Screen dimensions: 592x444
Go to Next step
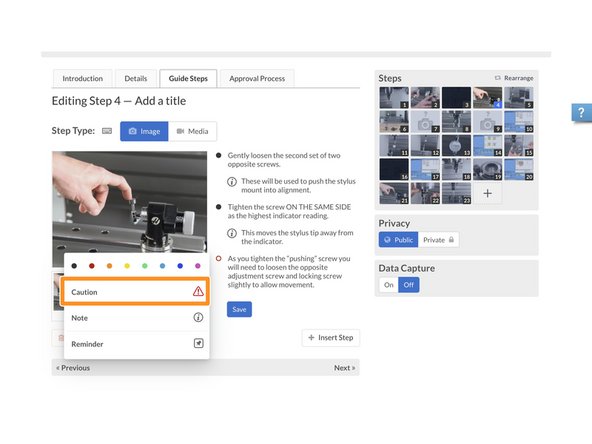pyautogui.click(x=344, y=368)
